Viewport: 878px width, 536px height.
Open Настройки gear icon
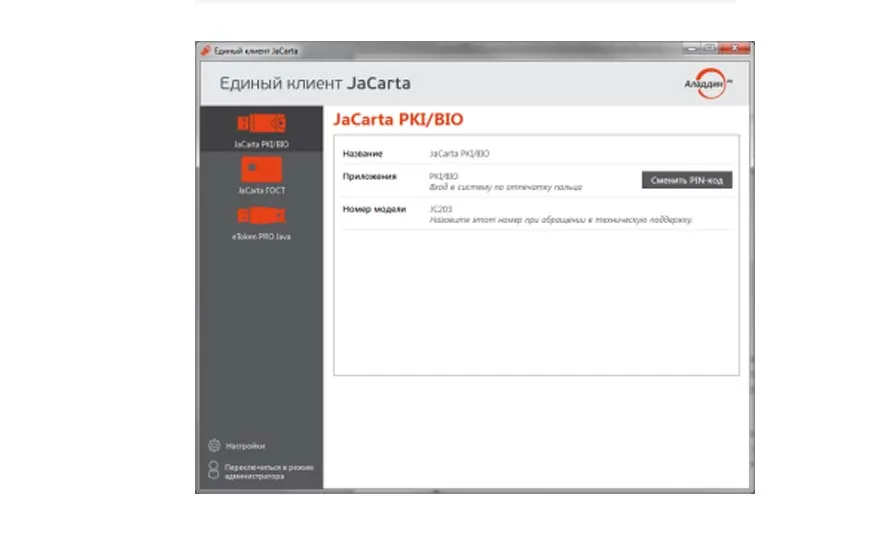[214, 445]
